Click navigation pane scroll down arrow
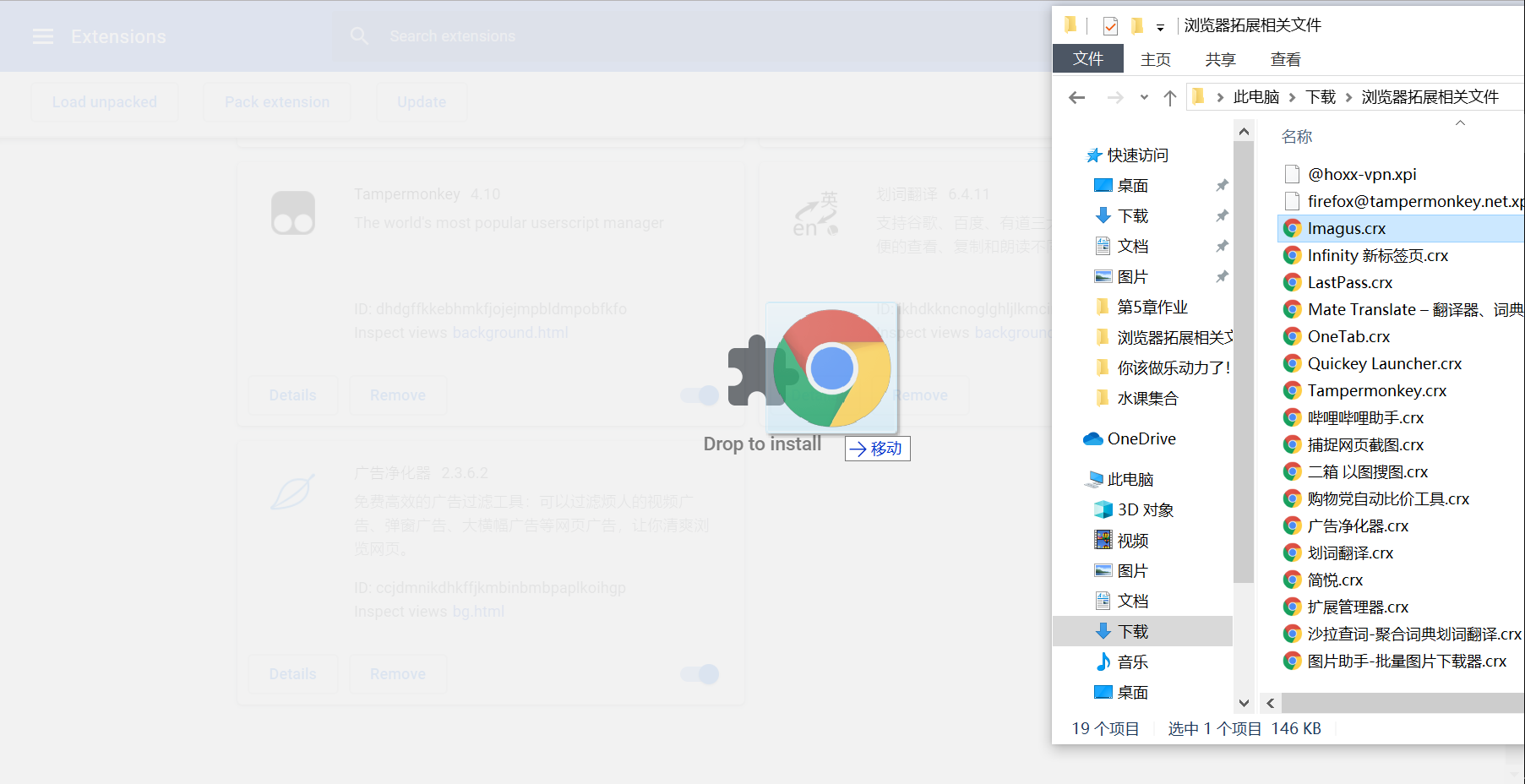The width and height of the screenshot is (1525, 784). [x=1243, y=703]
